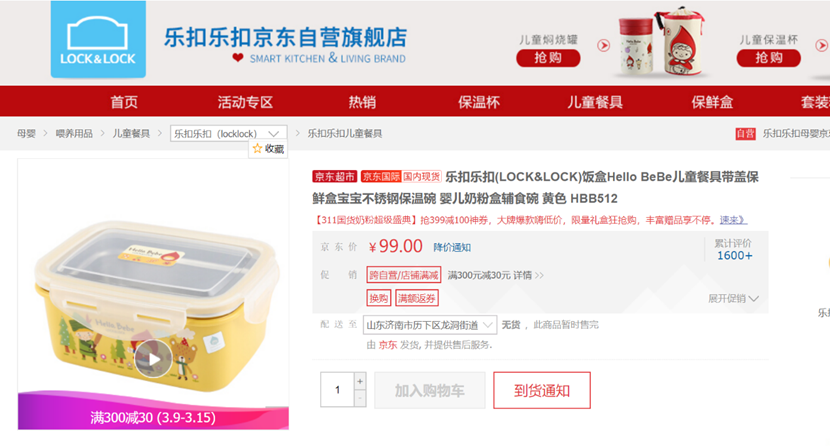This screenshot has width=830, height=446.
Task: Click the 到货通知 button
Action: click(542, 390)
